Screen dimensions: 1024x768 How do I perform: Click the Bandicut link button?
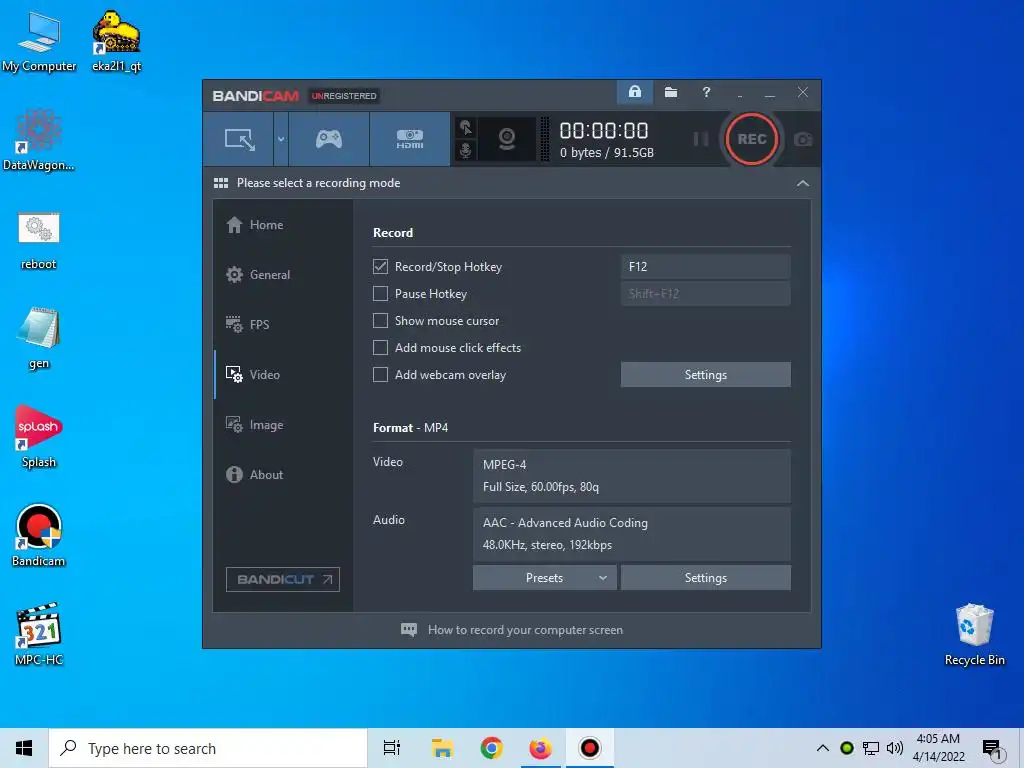(283, 579)
